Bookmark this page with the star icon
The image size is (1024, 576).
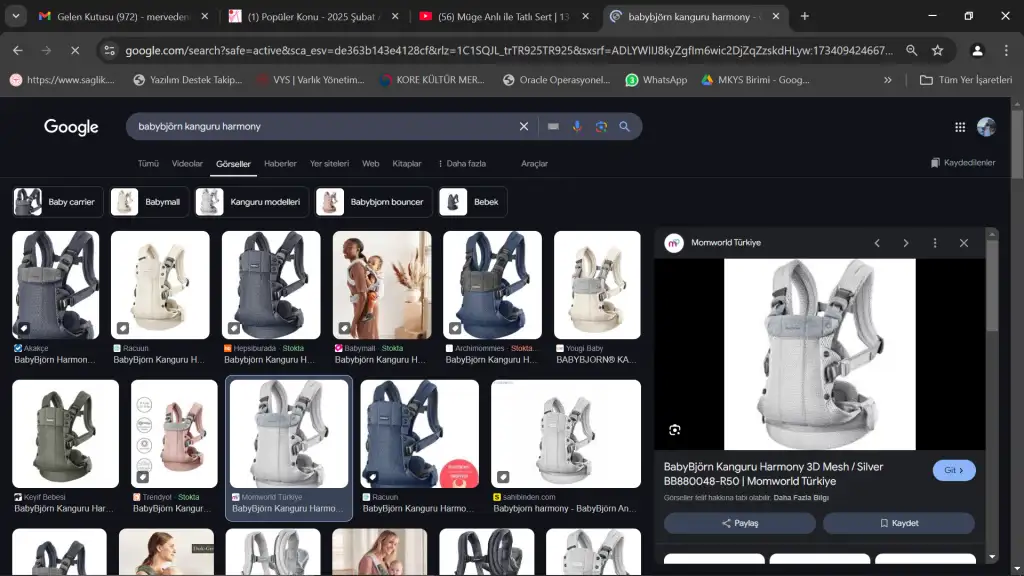(938, 50)
